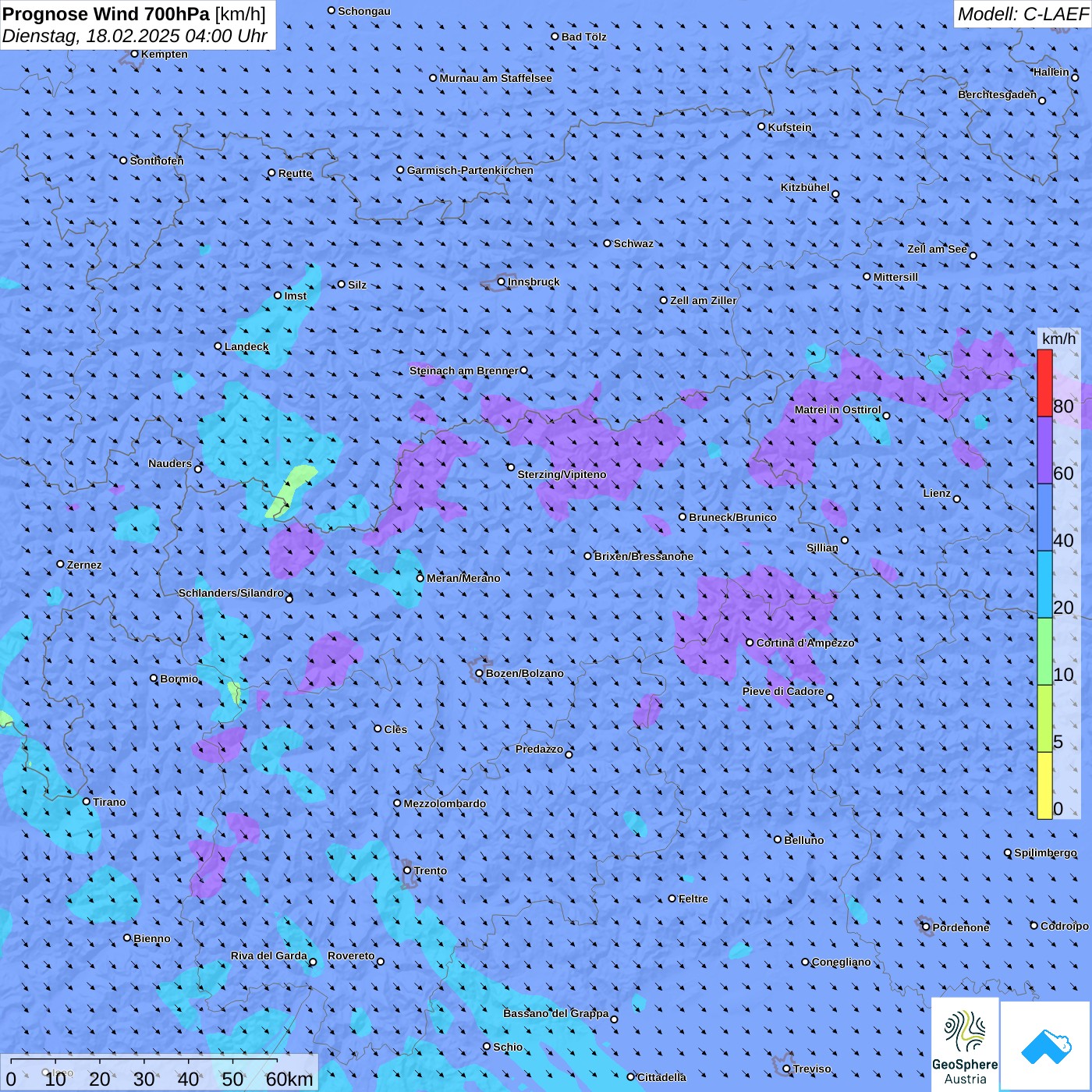
Task: Click the Mezzolombardo label
Action: point(445,803)
